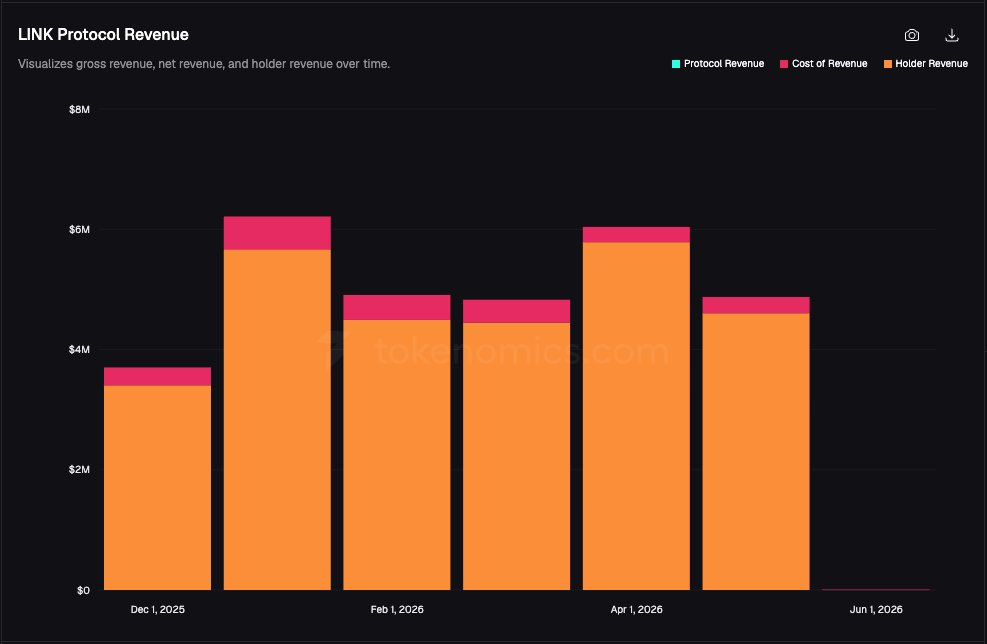Click the 'Feb 1, 2026' axis label
The height and width of the screenshot is (644, 987).
[x=397, y=609]
